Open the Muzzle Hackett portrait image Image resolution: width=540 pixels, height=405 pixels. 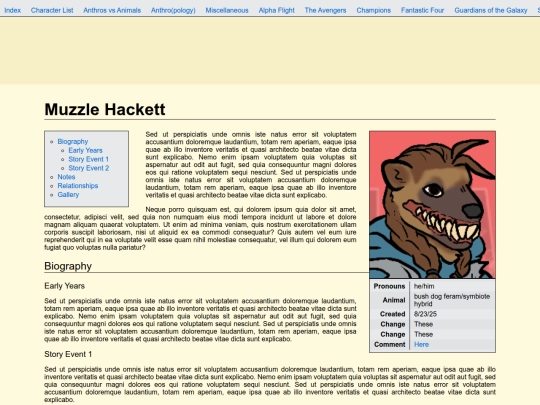432,205
